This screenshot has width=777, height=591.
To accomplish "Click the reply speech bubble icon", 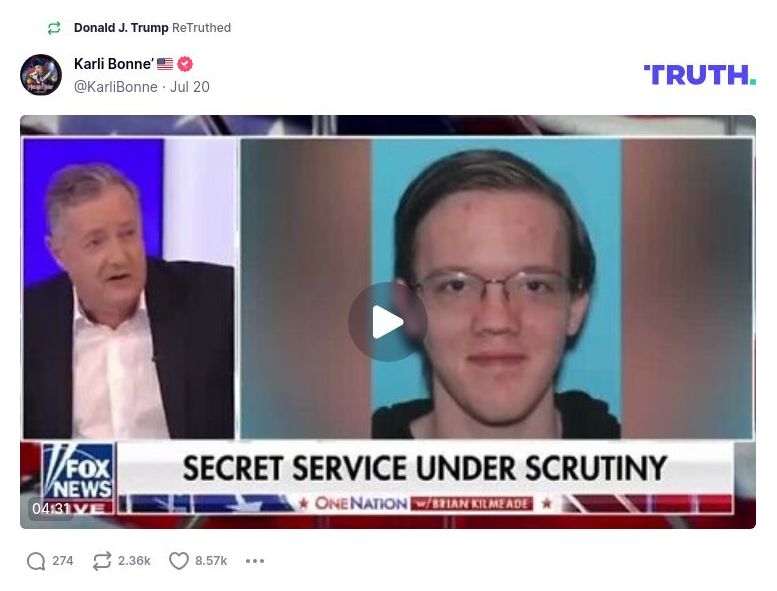I will (x=36, y=561).
